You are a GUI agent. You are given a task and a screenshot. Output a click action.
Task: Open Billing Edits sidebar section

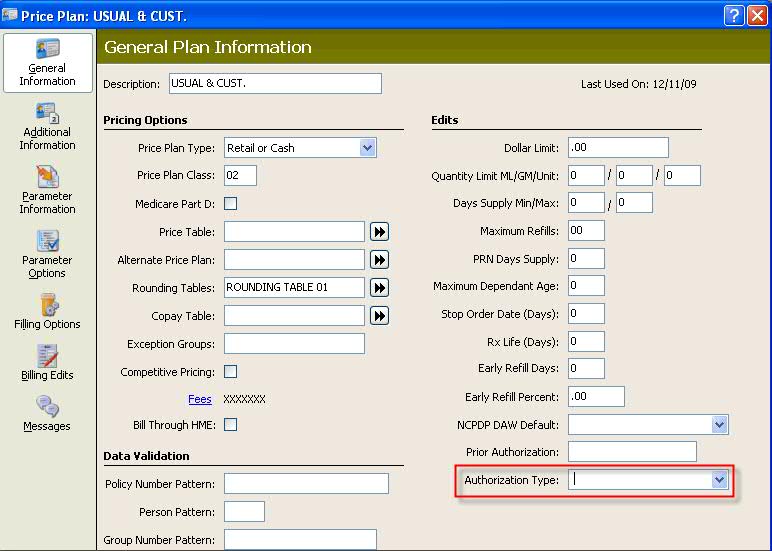[x=47, y=362]
